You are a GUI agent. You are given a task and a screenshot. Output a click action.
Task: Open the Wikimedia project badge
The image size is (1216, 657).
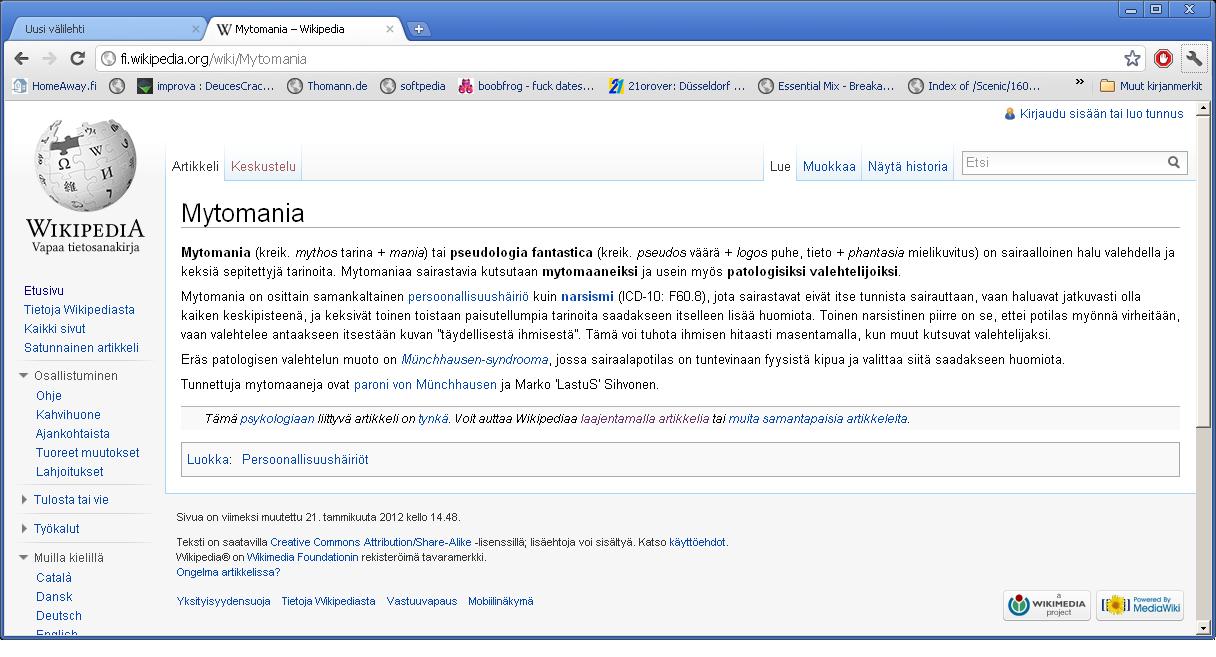[x=1046, y=605]
